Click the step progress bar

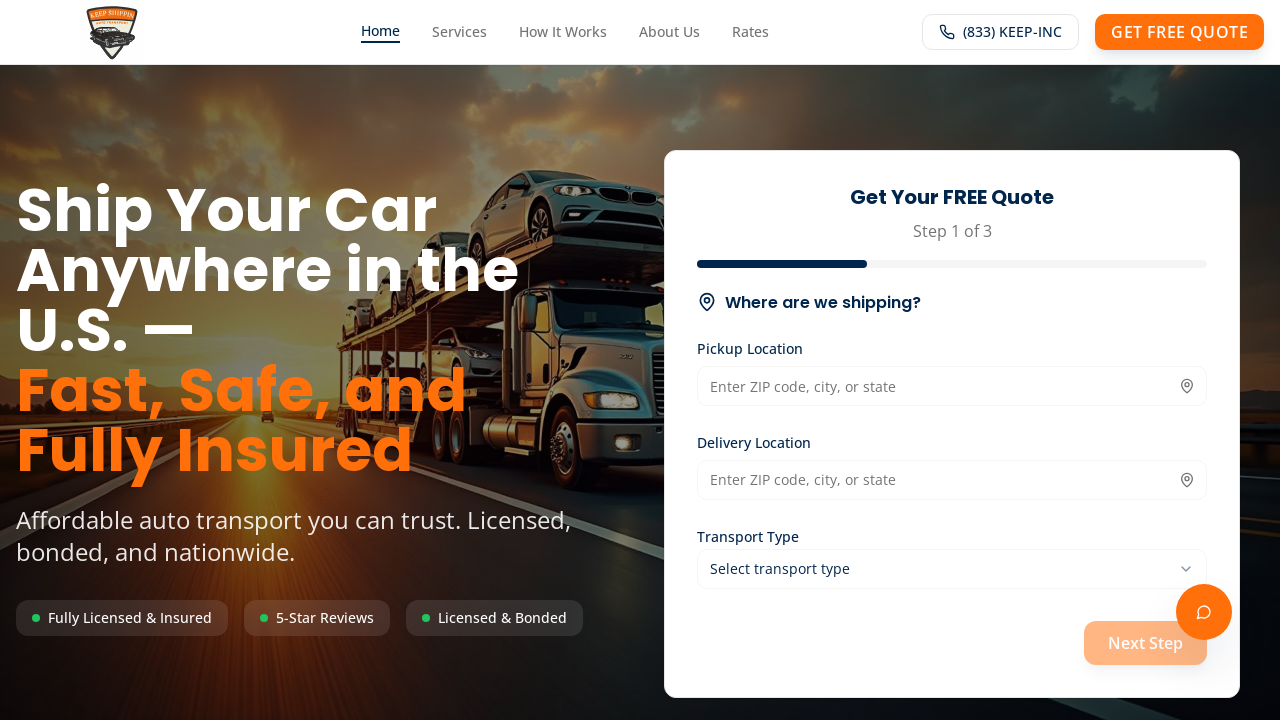click(x=952, y=264)
